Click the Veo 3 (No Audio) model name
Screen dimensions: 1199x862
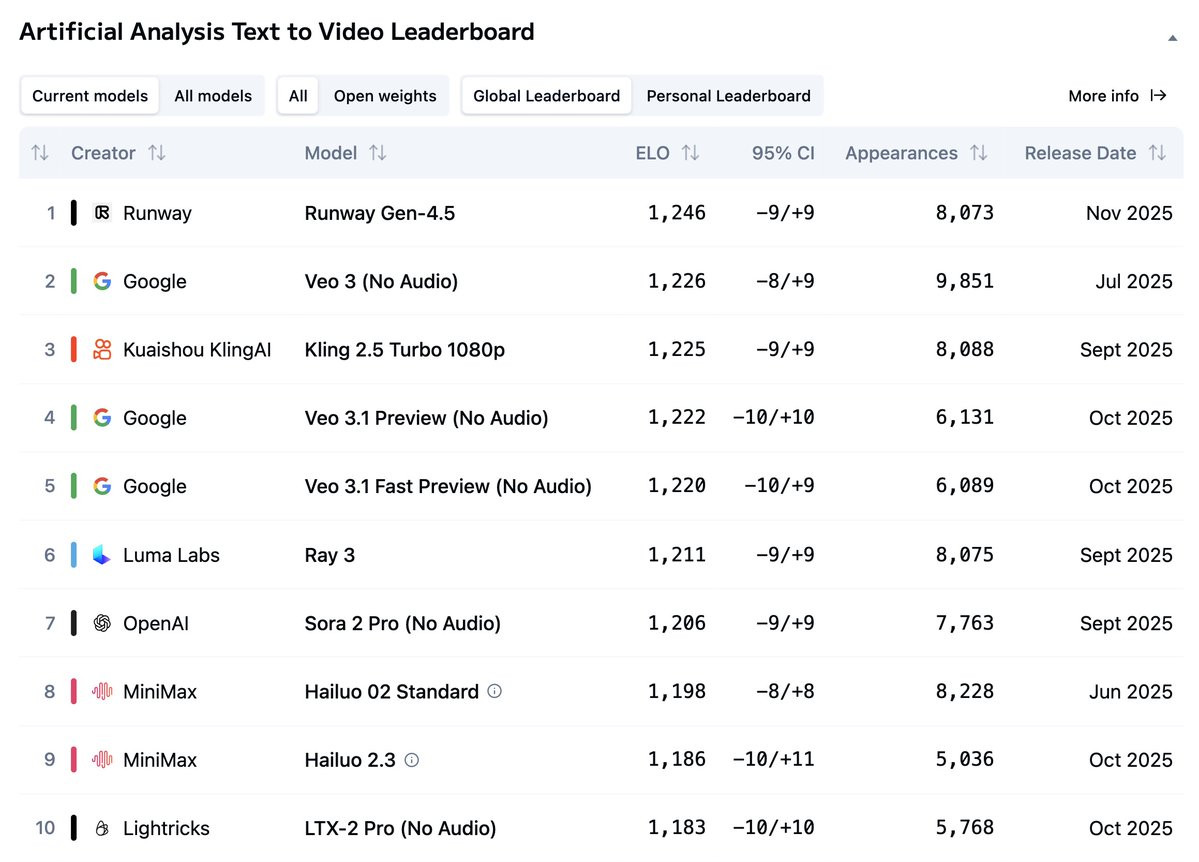[381, 281]
